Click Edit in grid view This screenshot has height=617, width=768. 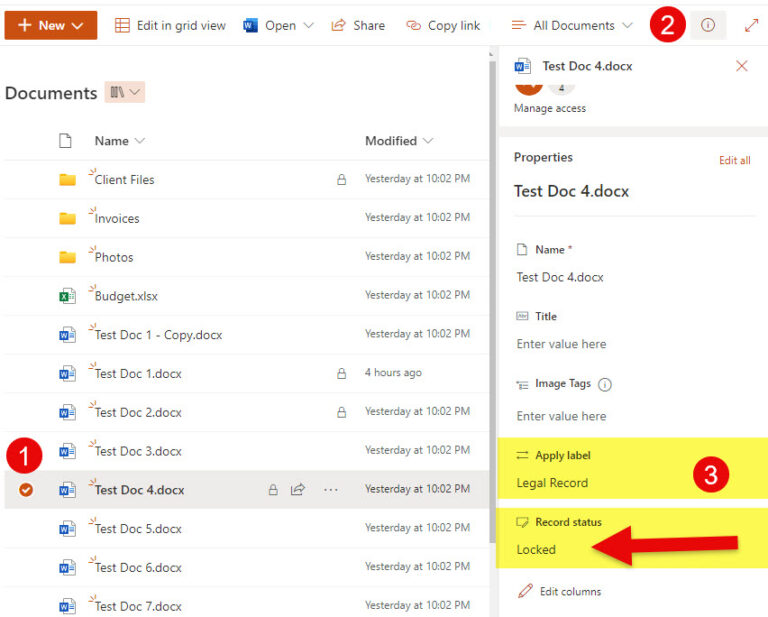[x=170, y=25]
